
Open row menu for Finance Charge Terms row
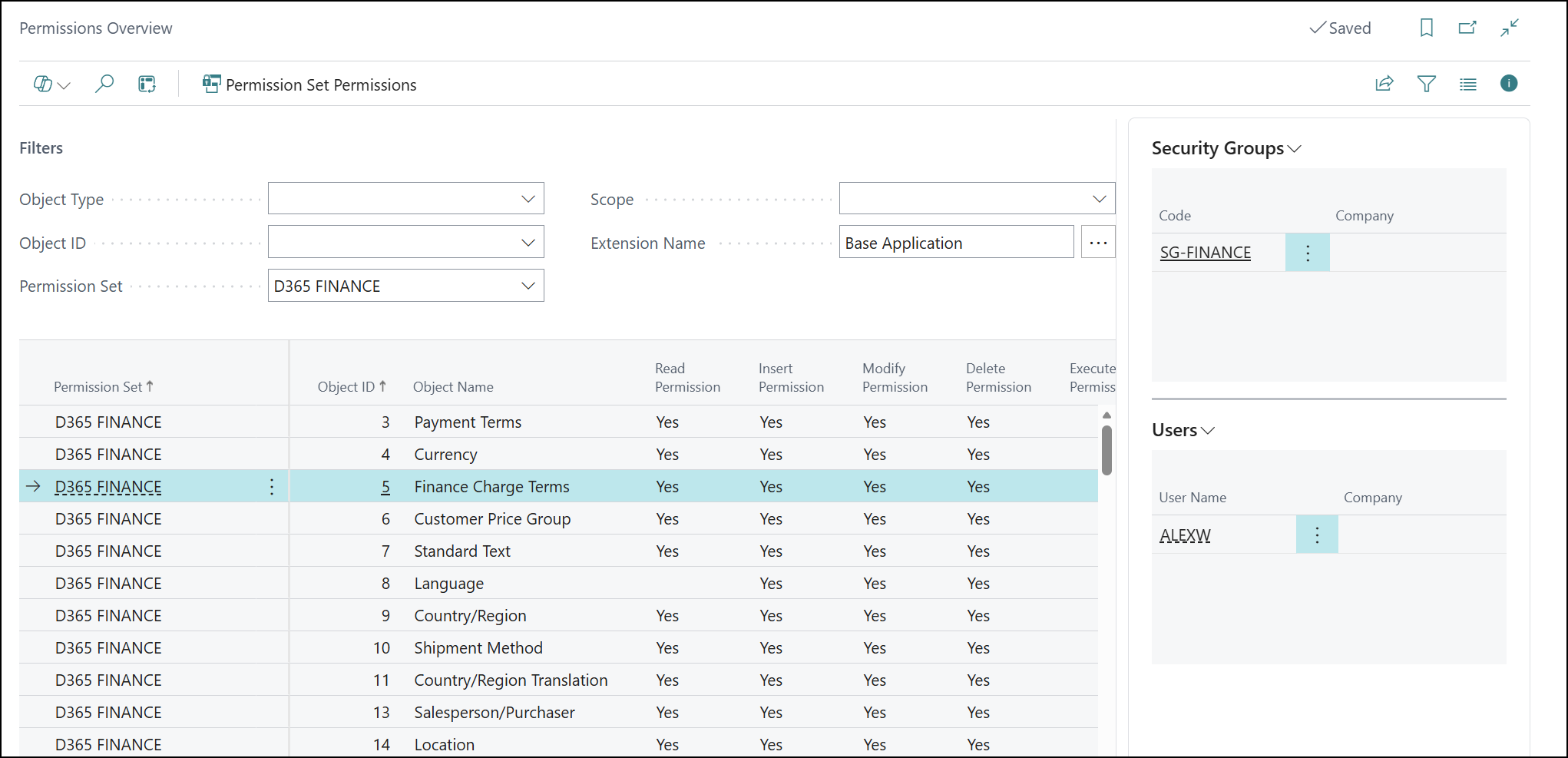tap(272, 487)
